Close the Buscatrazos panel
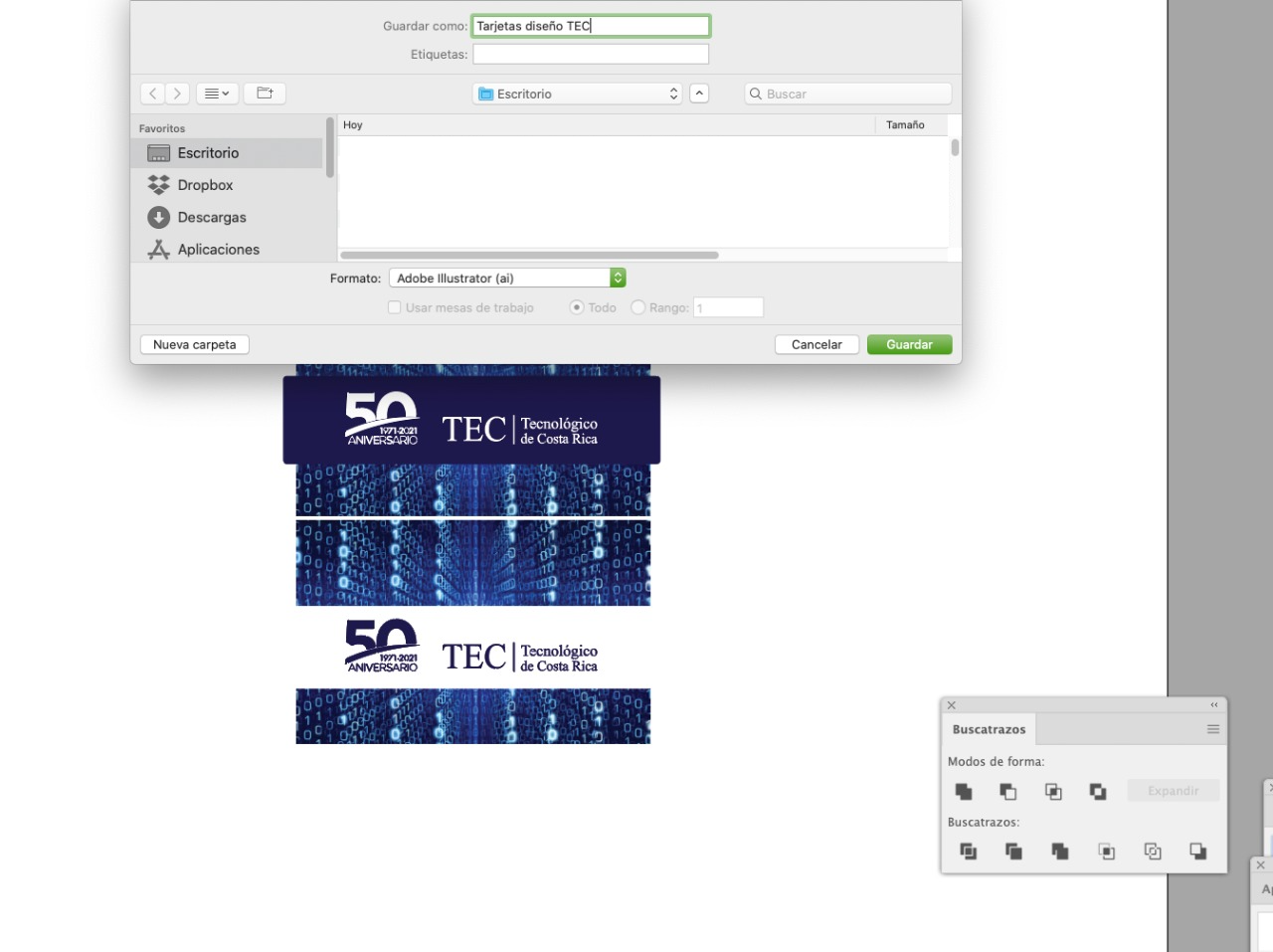 [952, 705]
